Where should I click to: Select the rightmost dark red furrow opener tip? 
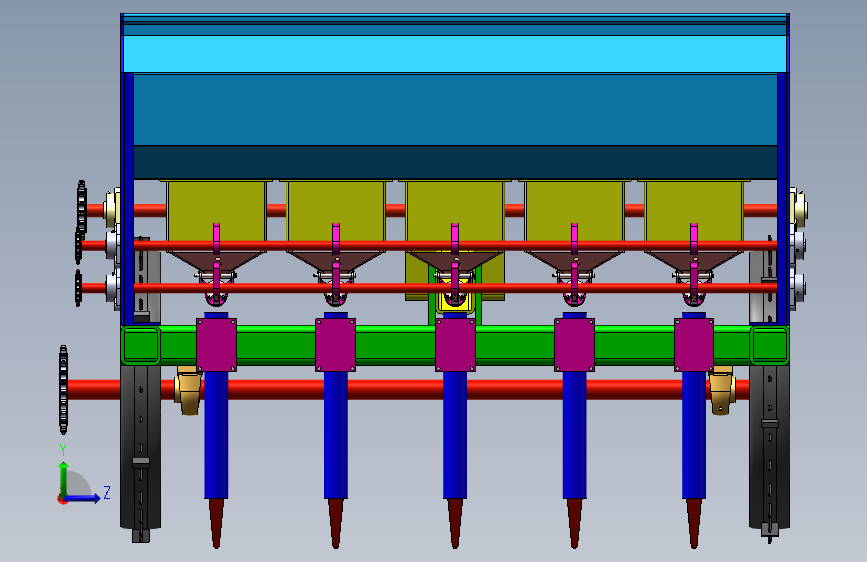(694, 523)
